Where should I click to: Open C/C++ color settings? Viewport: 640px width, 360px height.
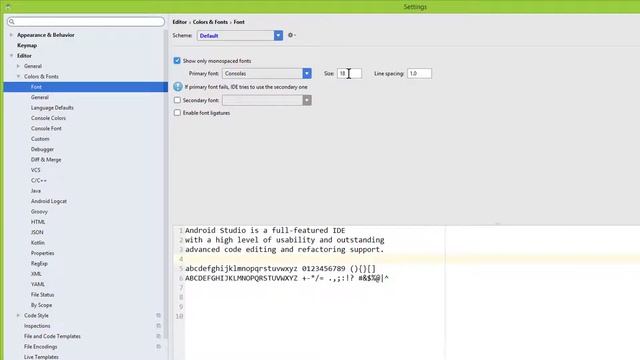tap(39, 180)
